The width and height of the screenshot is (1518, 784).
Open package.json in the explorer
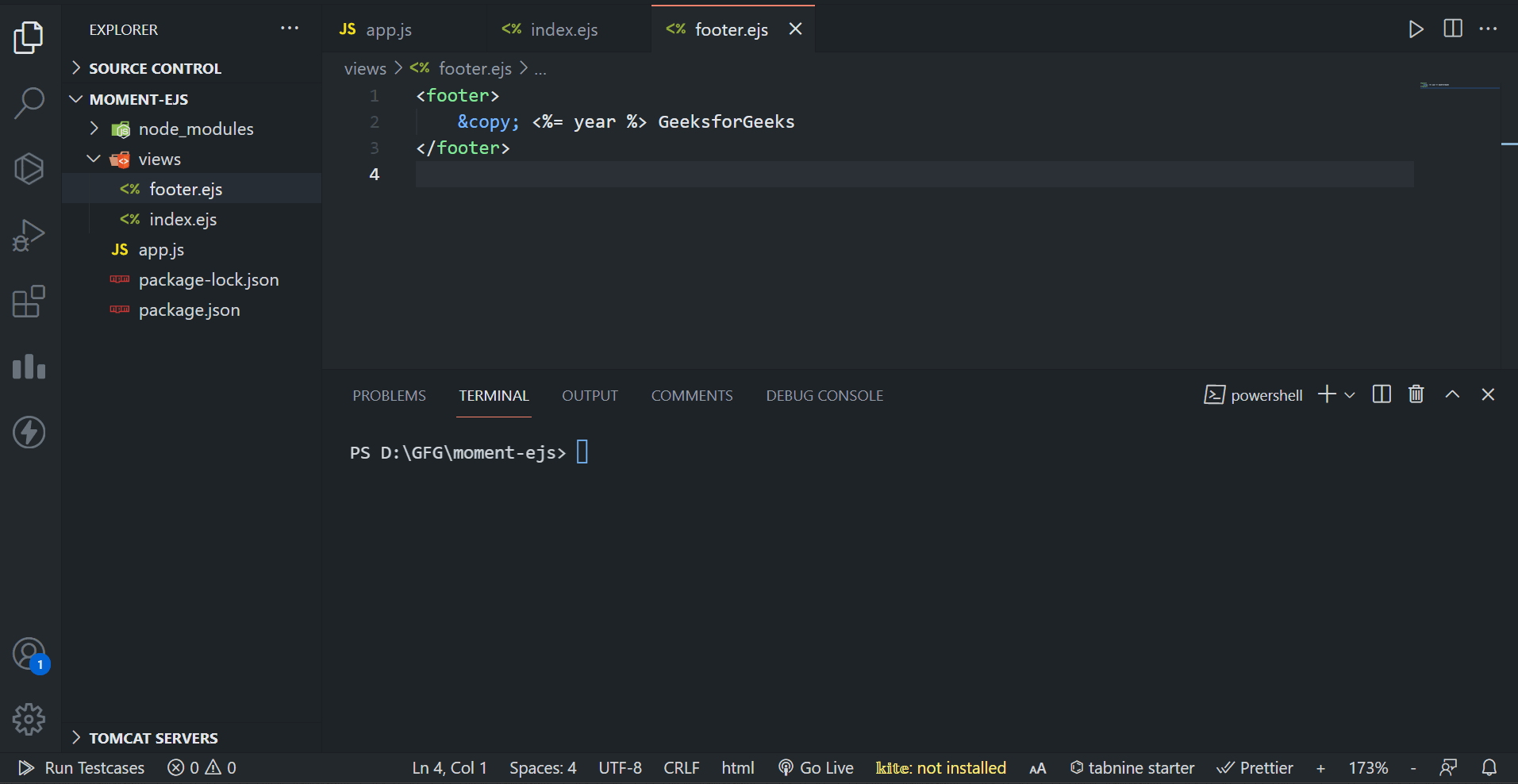tap(189, 309)
